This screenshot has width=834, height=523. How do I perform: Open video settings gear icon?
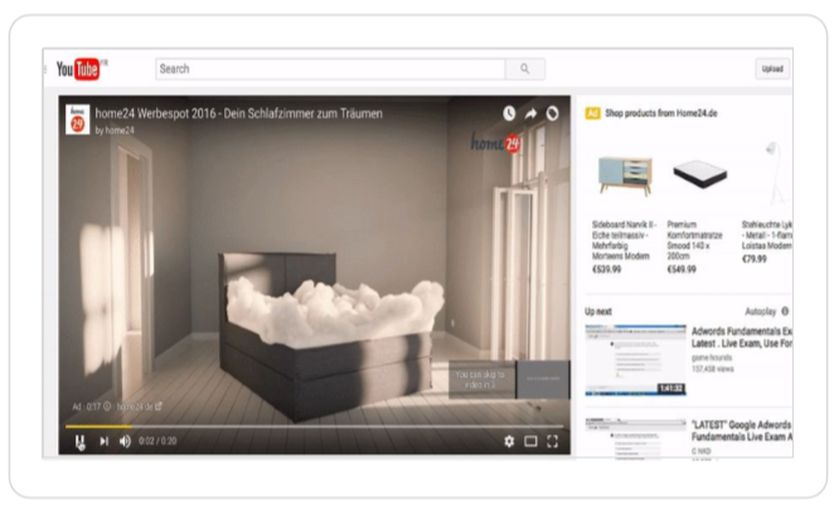[509, 441]
